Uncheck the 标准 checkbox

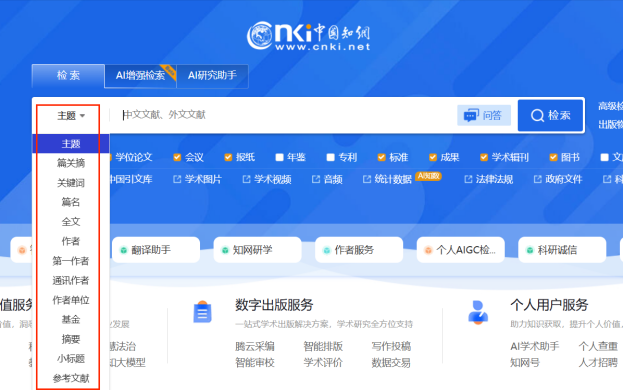pos(381,157)
